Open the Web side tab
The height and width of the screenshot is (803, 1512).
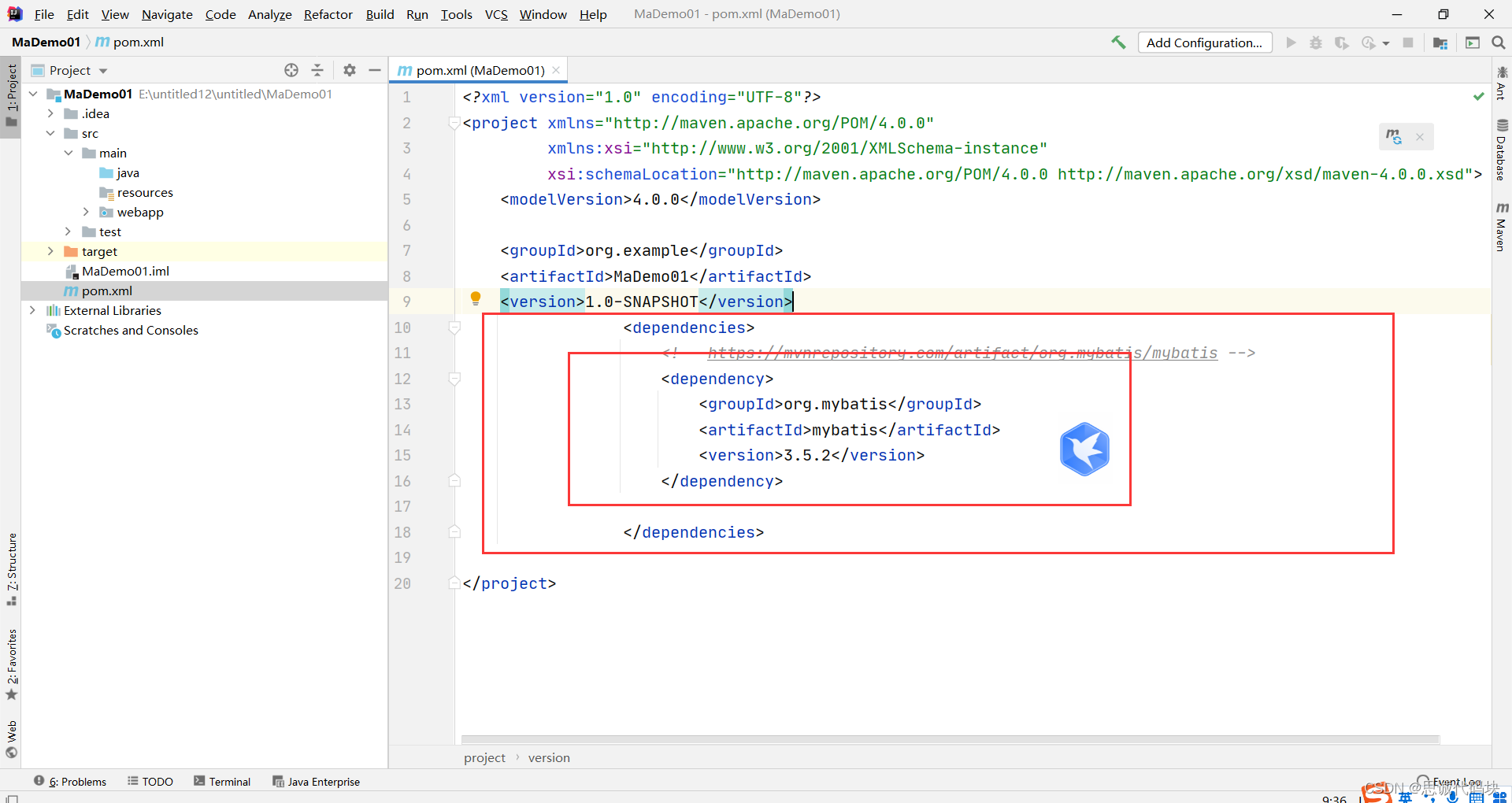(11, 738)
